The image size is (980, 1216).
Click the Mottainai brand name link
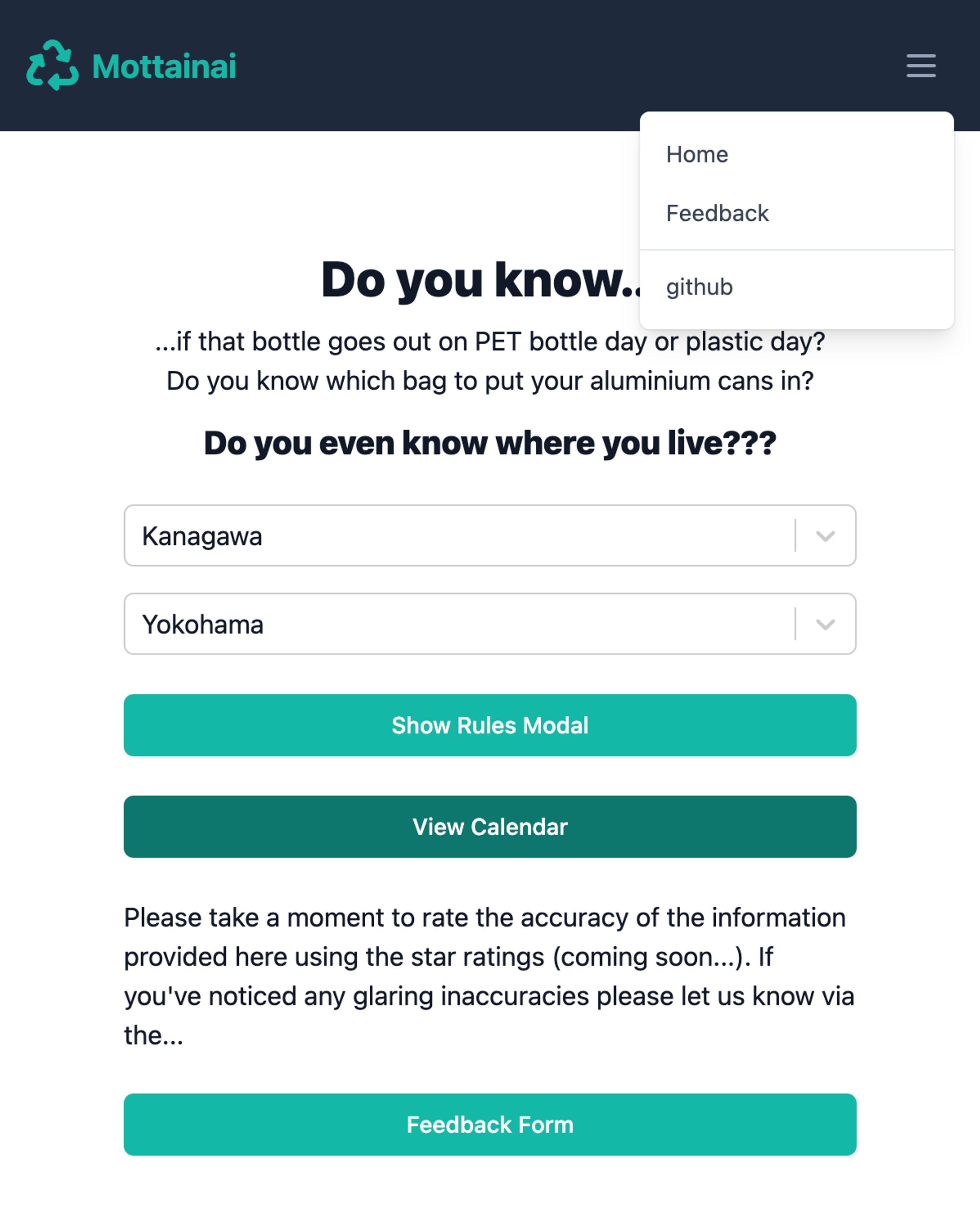tap(164, 66)
